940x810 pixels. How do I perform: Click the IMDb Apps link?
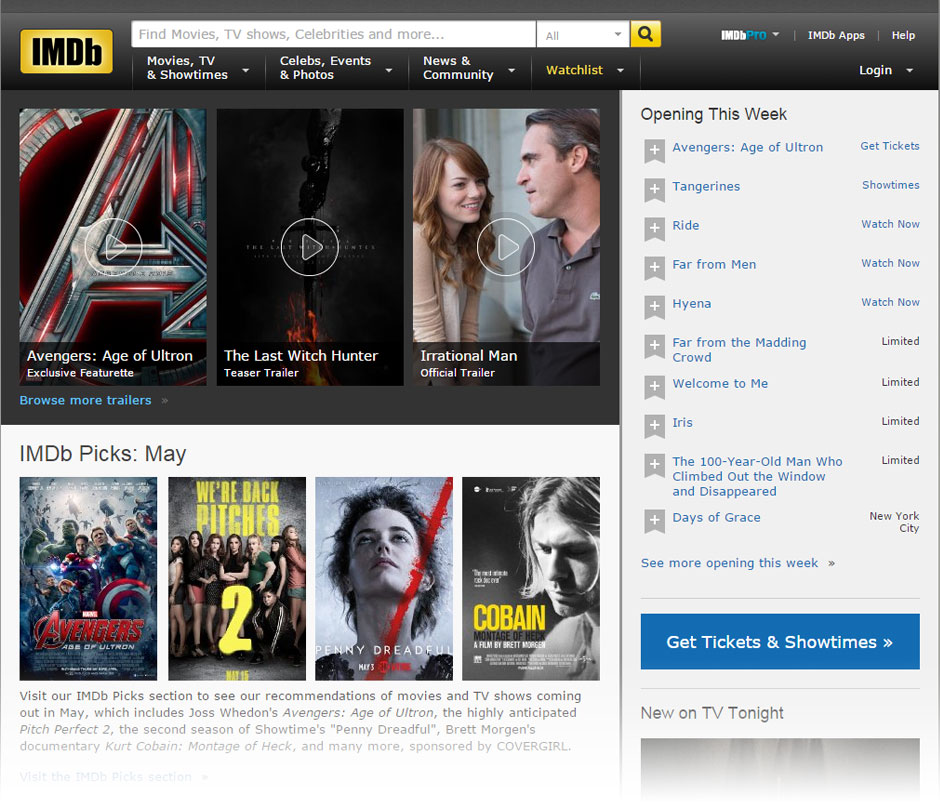pos(836,35)
